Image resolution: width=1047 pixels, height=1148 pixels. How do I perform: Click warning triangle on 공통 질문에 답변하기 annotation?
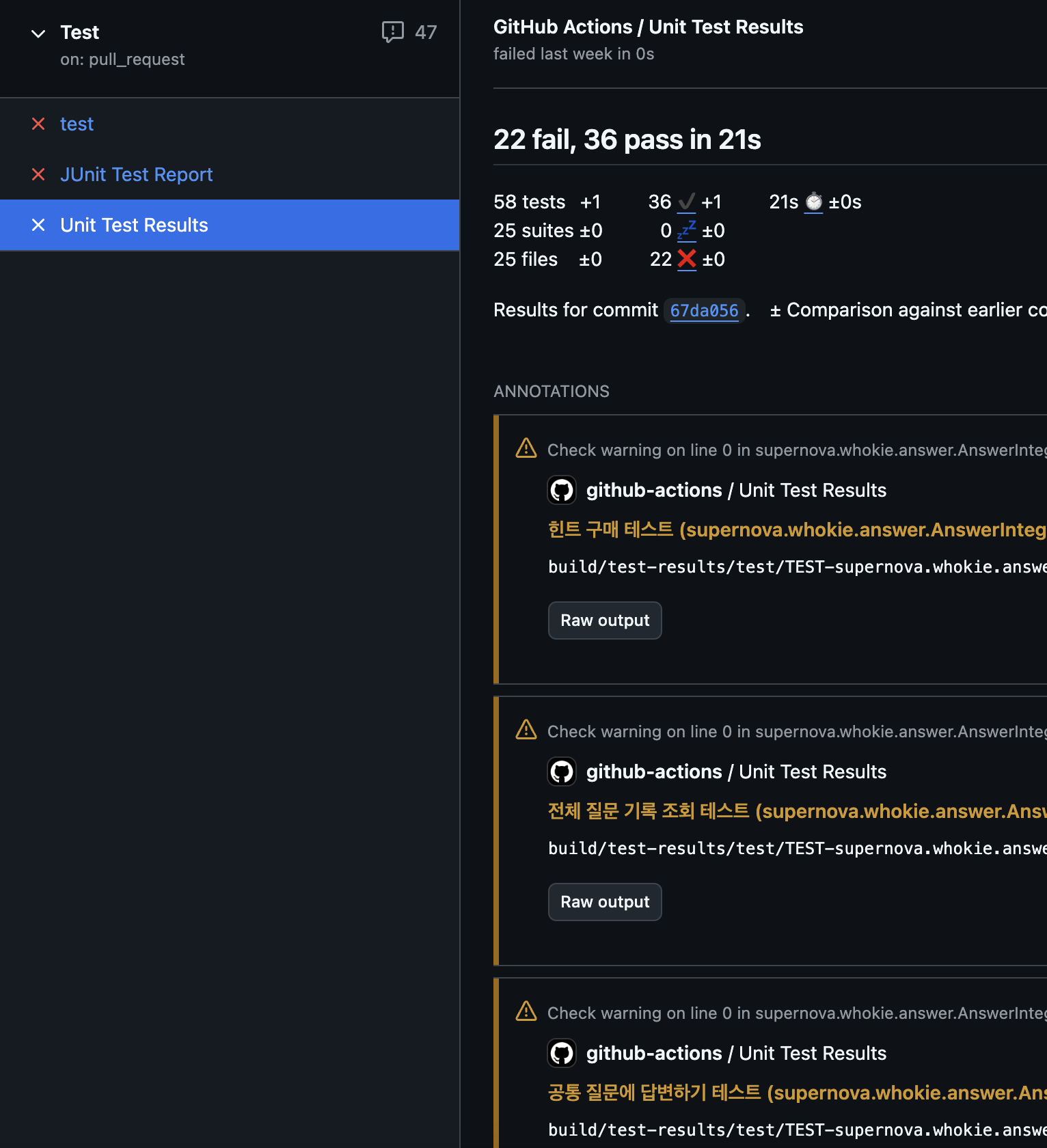[526, 1011]
